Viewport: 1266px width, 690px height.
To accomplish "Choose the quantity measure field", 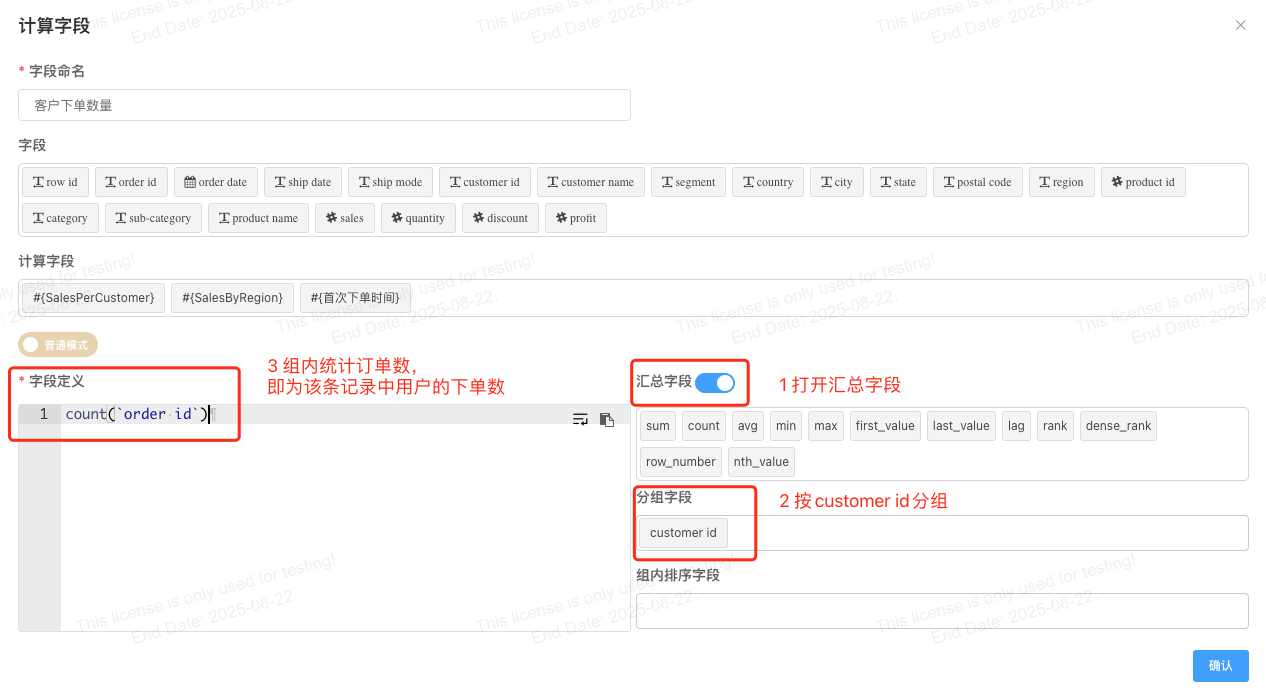I will (x=418, y=218).
